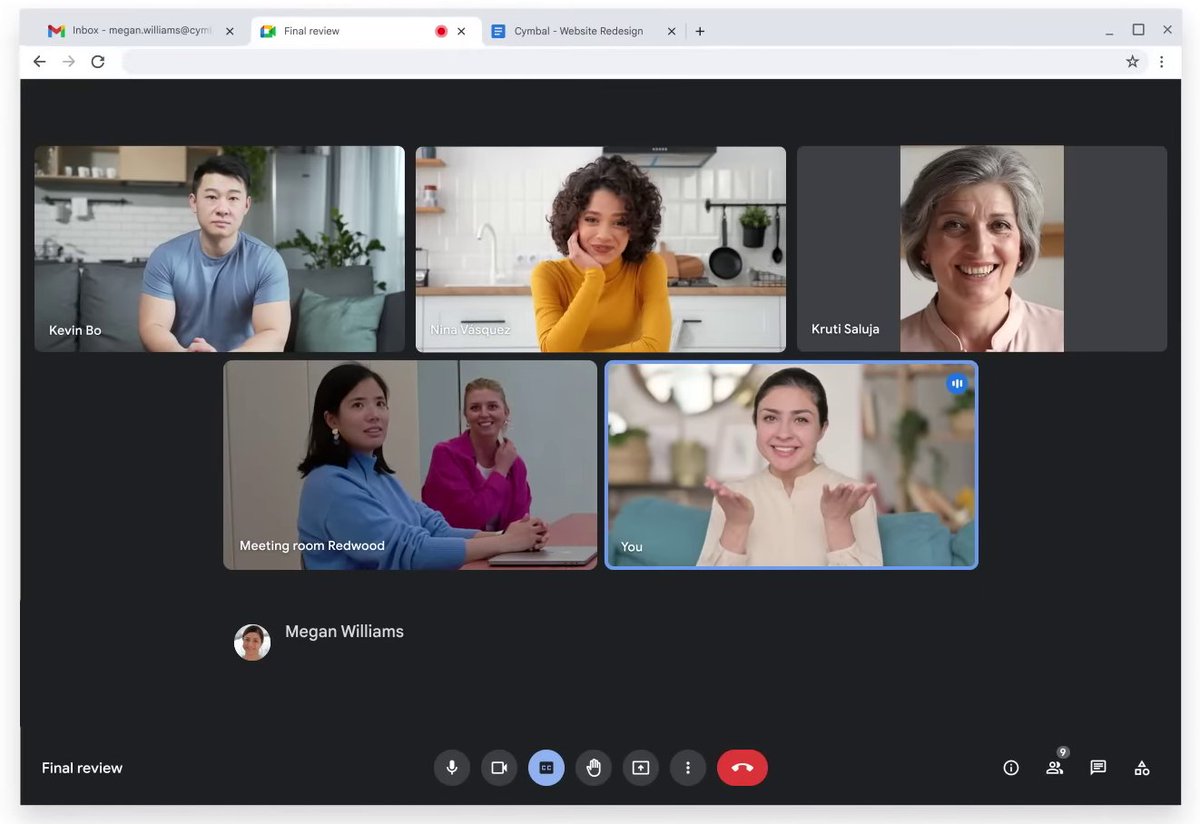
Task: Turn off live captions
Action: (x=546, y=767)
